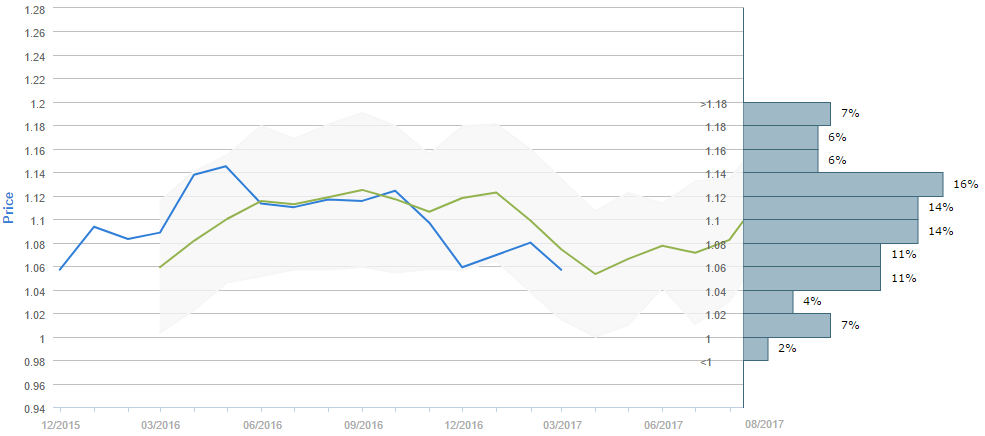Select the topmost histogram bar labeled >1.18
Viewport: 985px width, 436px height.
coord(787,113)
